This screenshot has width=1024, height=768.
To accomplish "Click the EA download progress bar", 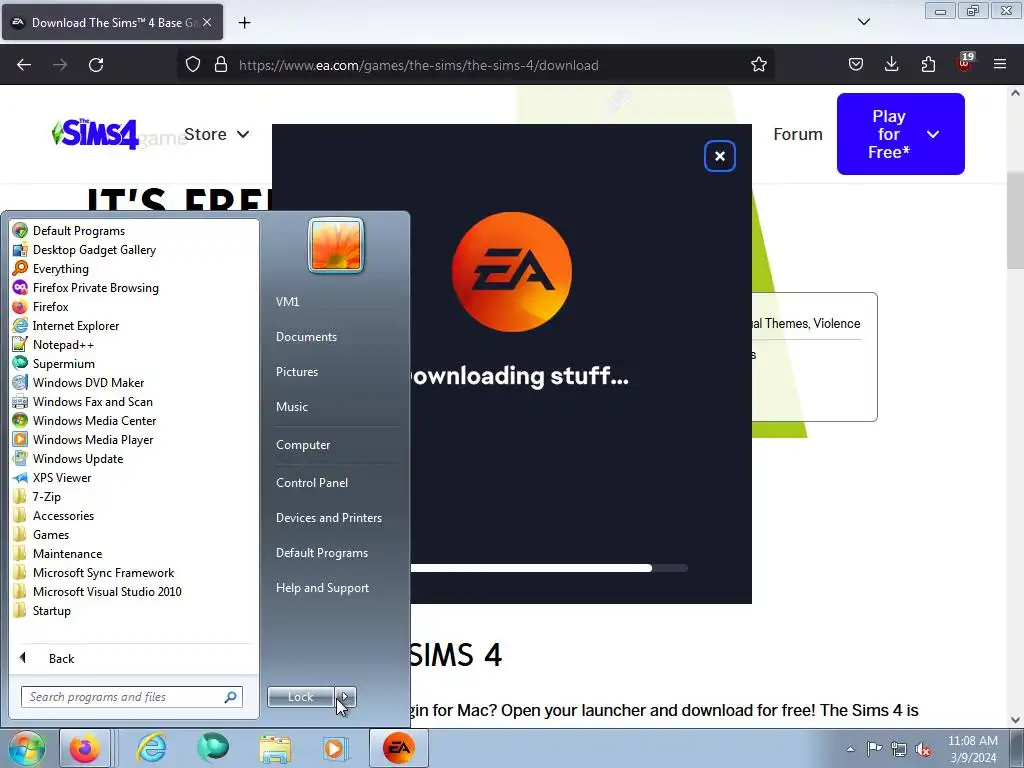I will coord(549,568).
